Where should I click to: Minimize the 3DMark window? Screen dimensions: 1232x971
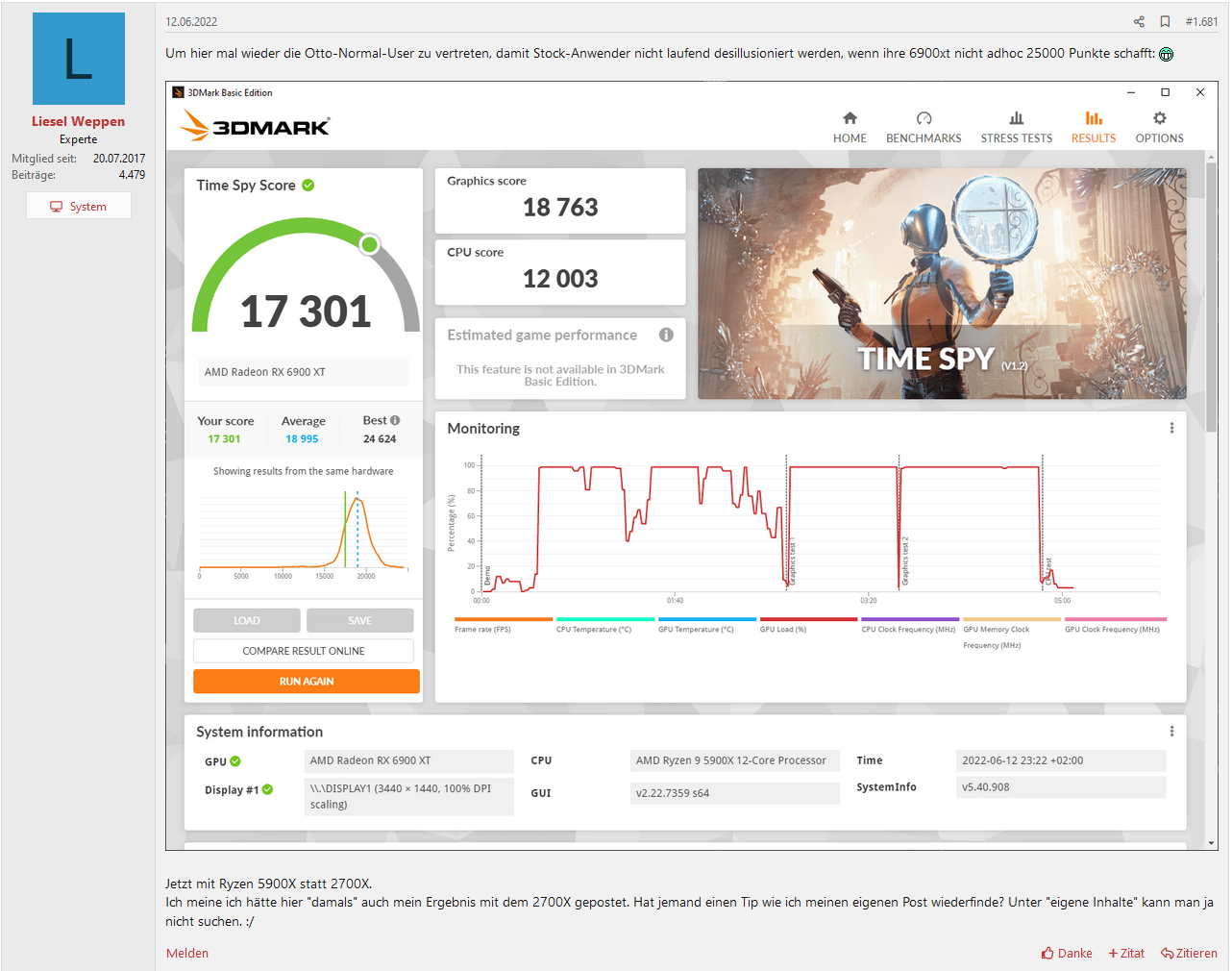[1131, 92]
